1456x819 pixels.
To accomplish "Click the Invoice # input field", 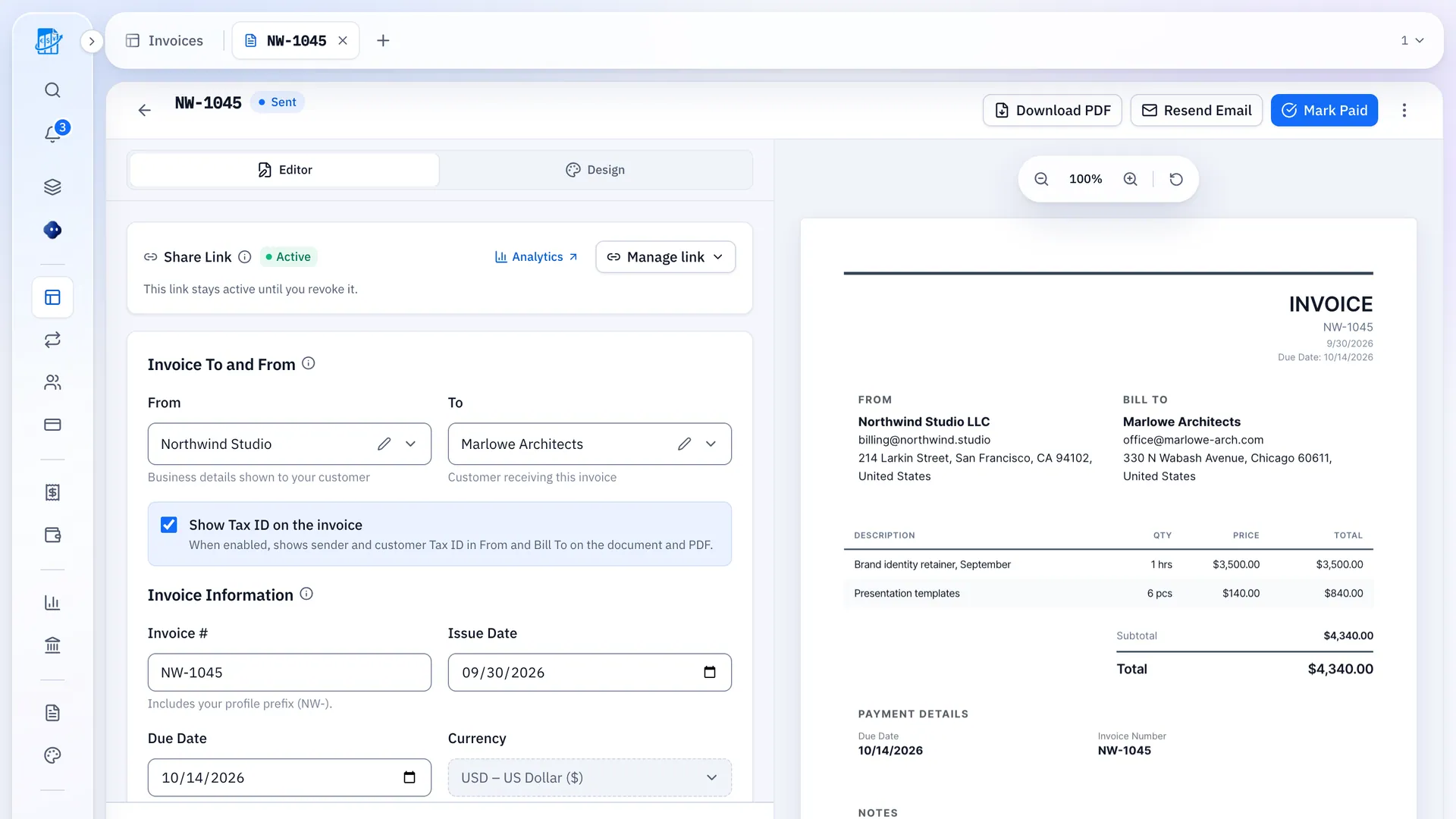I will pos(289,673).
